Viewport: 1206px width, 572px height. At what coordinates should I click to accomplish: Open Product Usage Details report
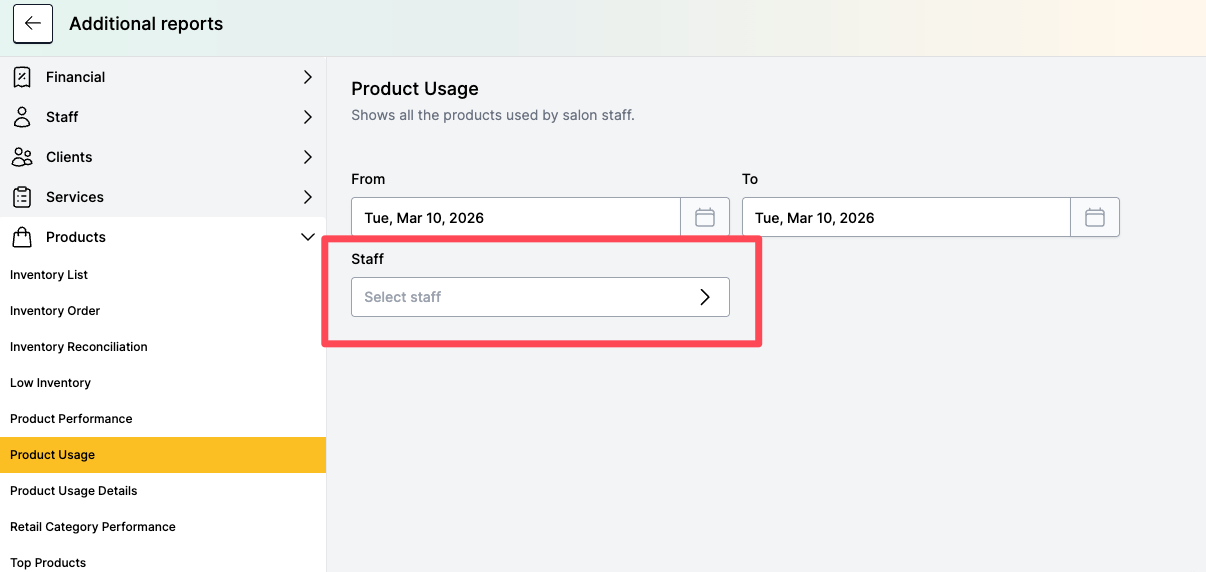[x=74, y=491]
